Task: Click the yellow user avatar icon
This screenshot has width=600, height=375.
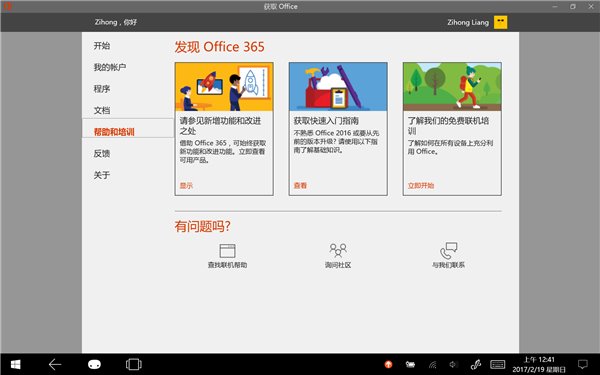Action: pos(501,22)
